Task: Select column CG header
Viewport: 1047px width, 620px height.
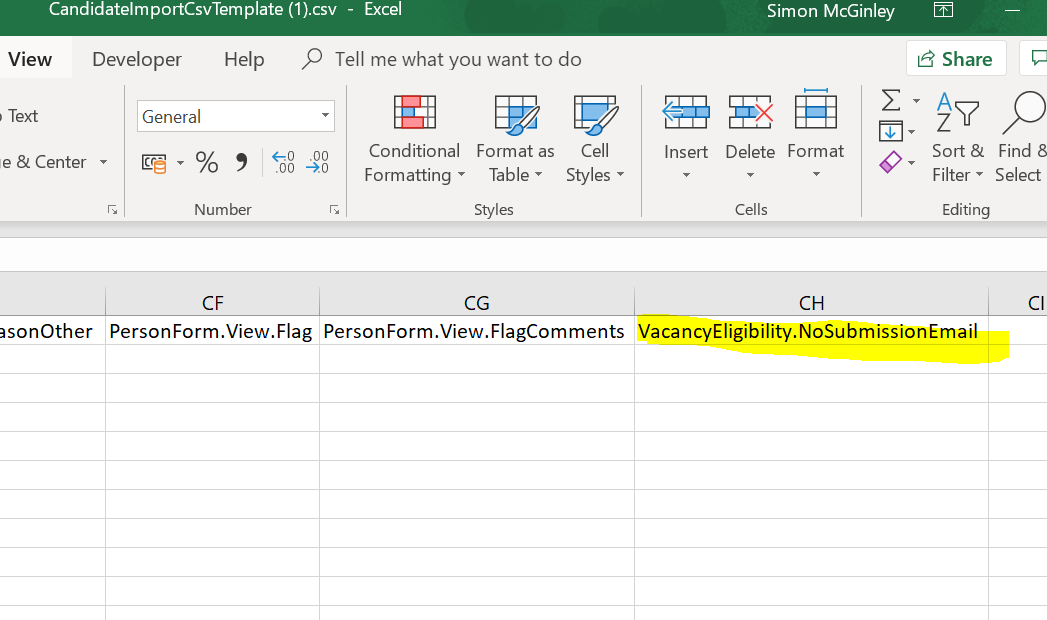Action: coord(477,302)
